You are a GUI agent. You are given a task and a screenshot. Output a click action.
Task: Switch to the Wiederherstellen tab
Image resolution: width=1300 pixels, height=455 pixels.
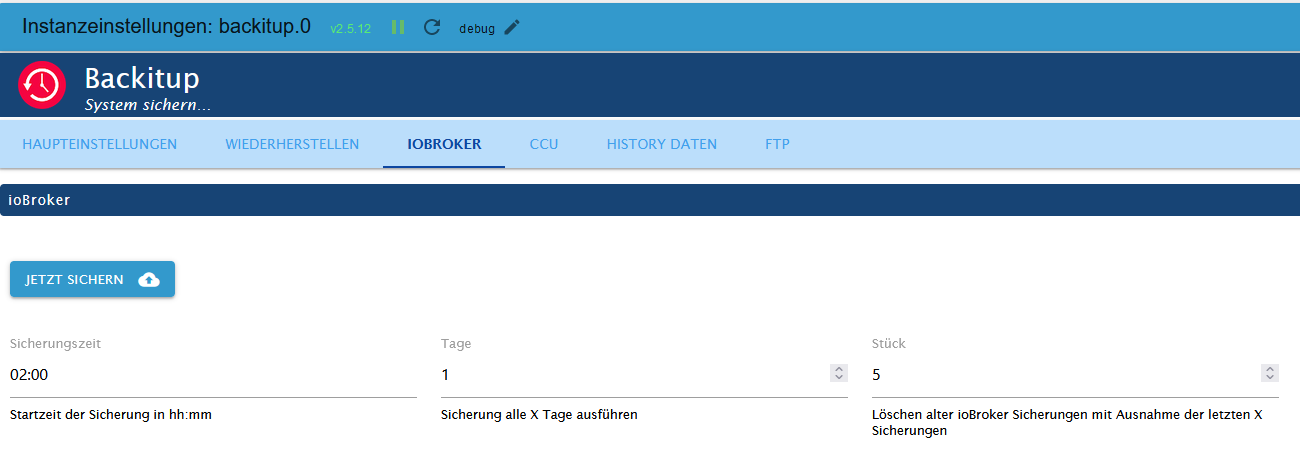(x=292, y=144)
